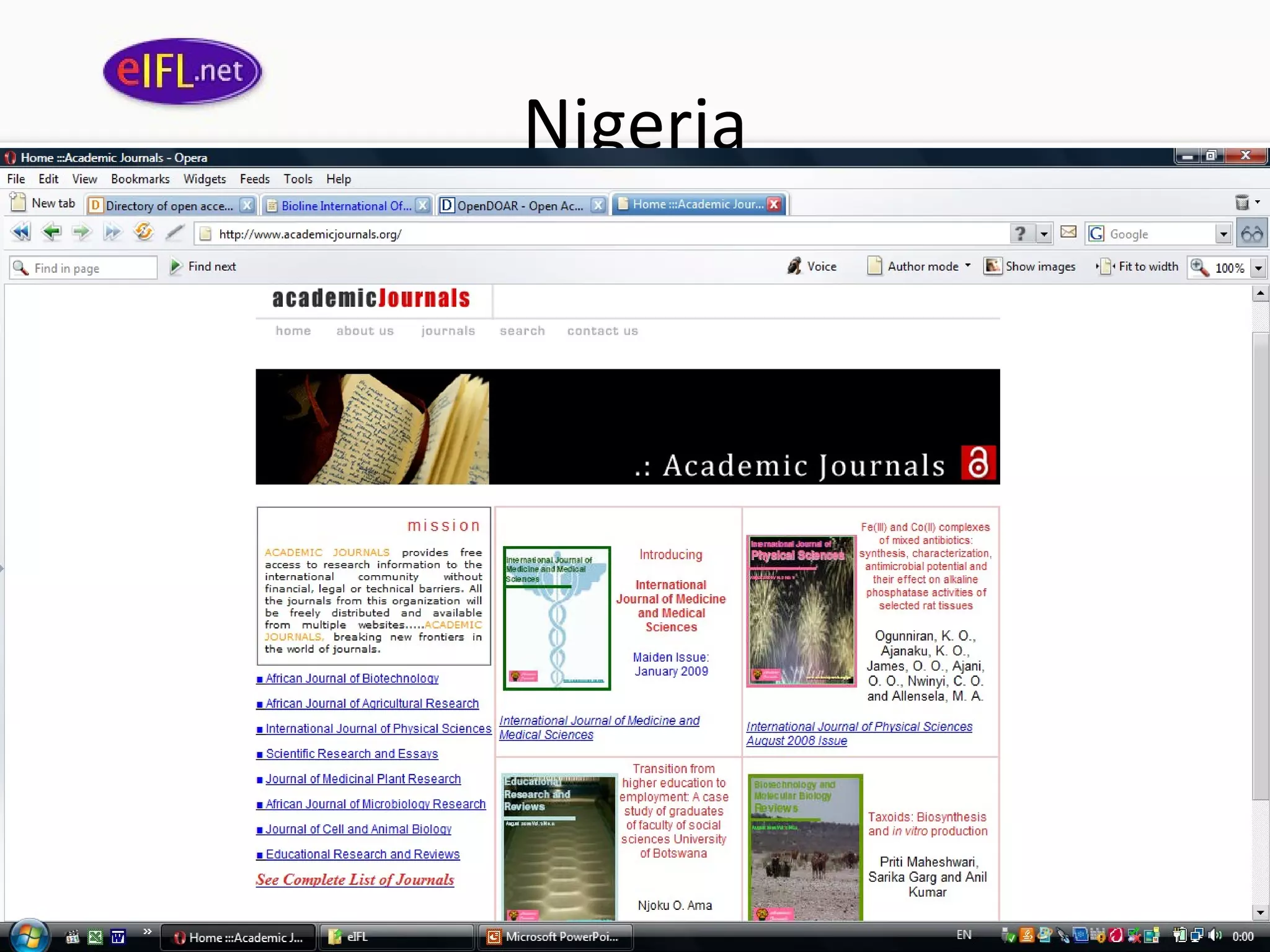Click the binoculars view icon

point(1252,234)
